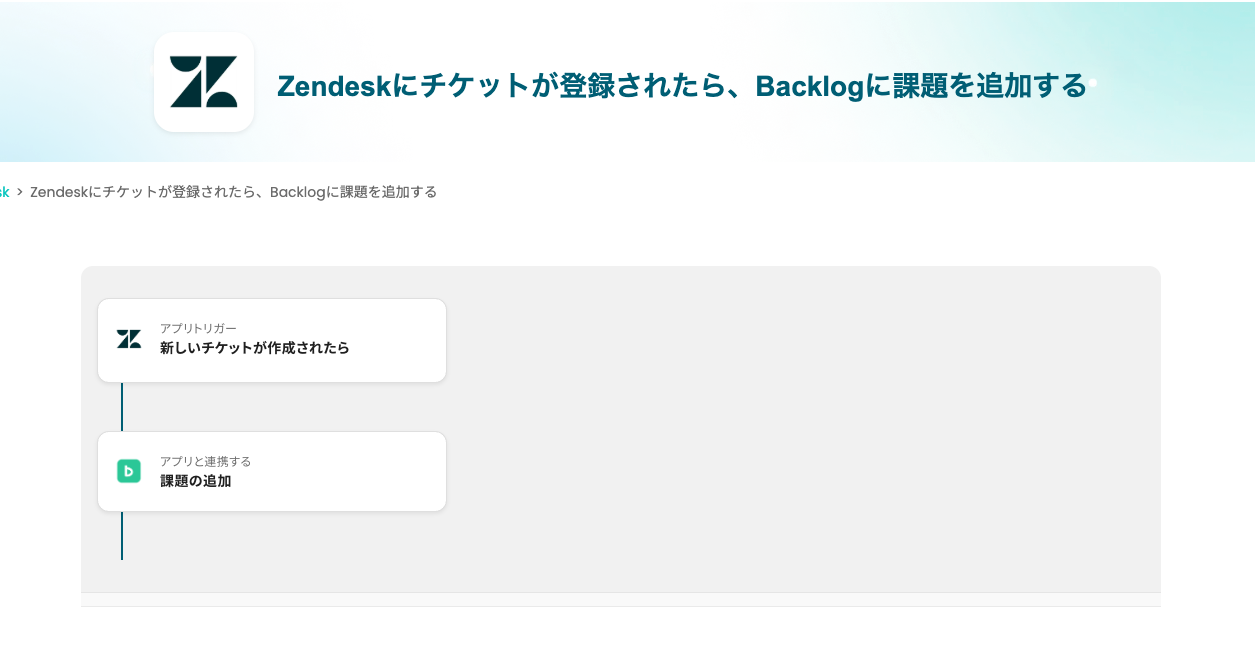Click the light strip at the bottom of the flow panel

pyautogui.click(x=620, y=599)
